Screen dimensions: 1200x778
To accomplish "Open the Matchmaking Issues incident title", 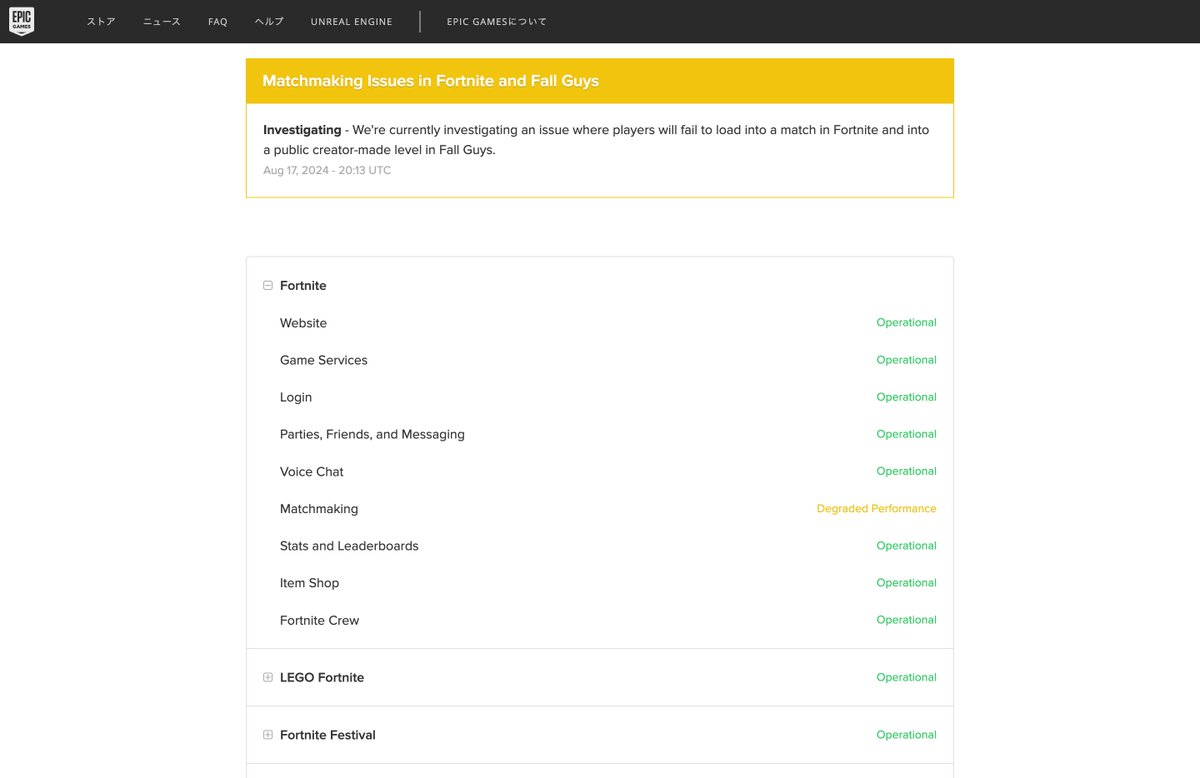I will (431, 81).
